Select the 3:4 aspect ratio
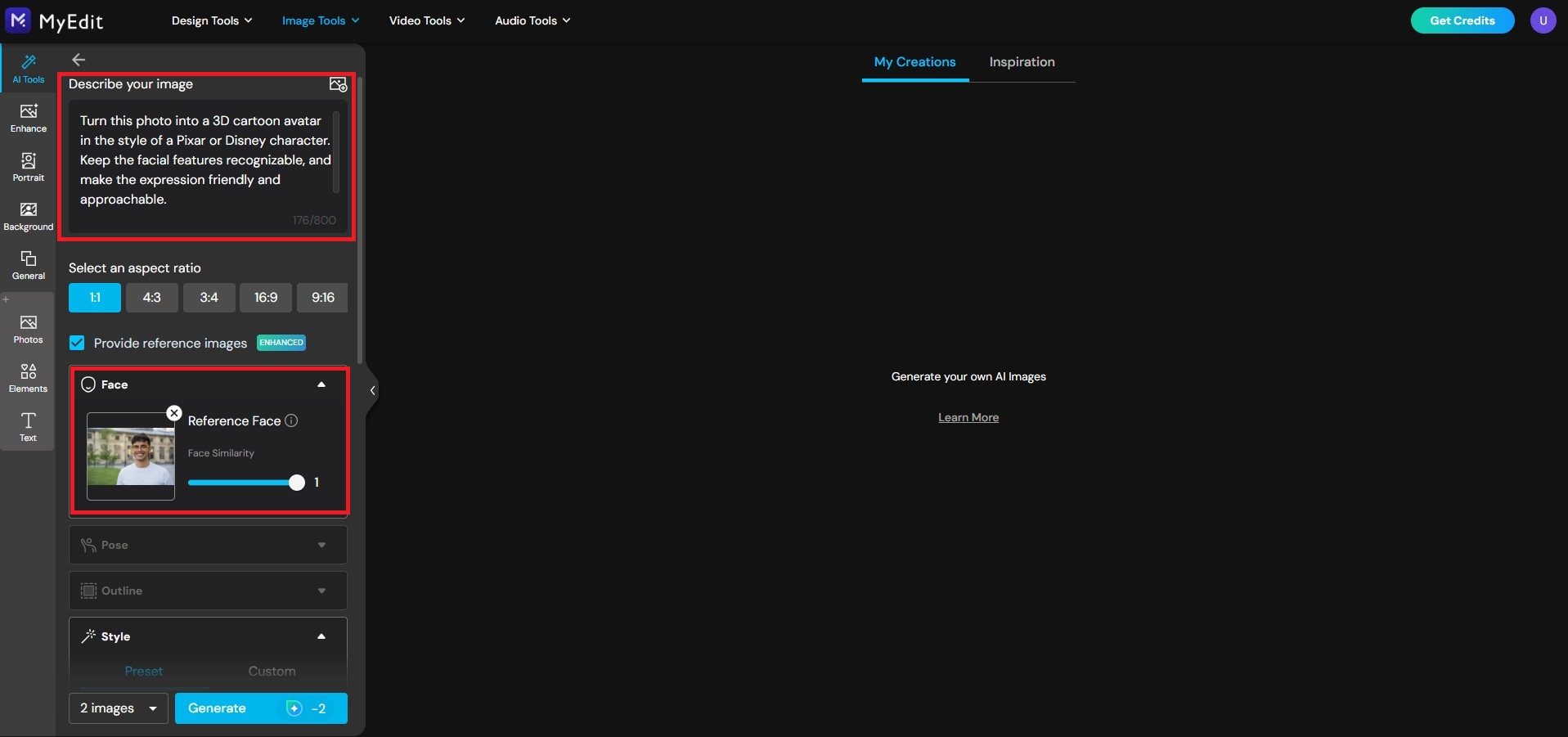 point(209,298)
